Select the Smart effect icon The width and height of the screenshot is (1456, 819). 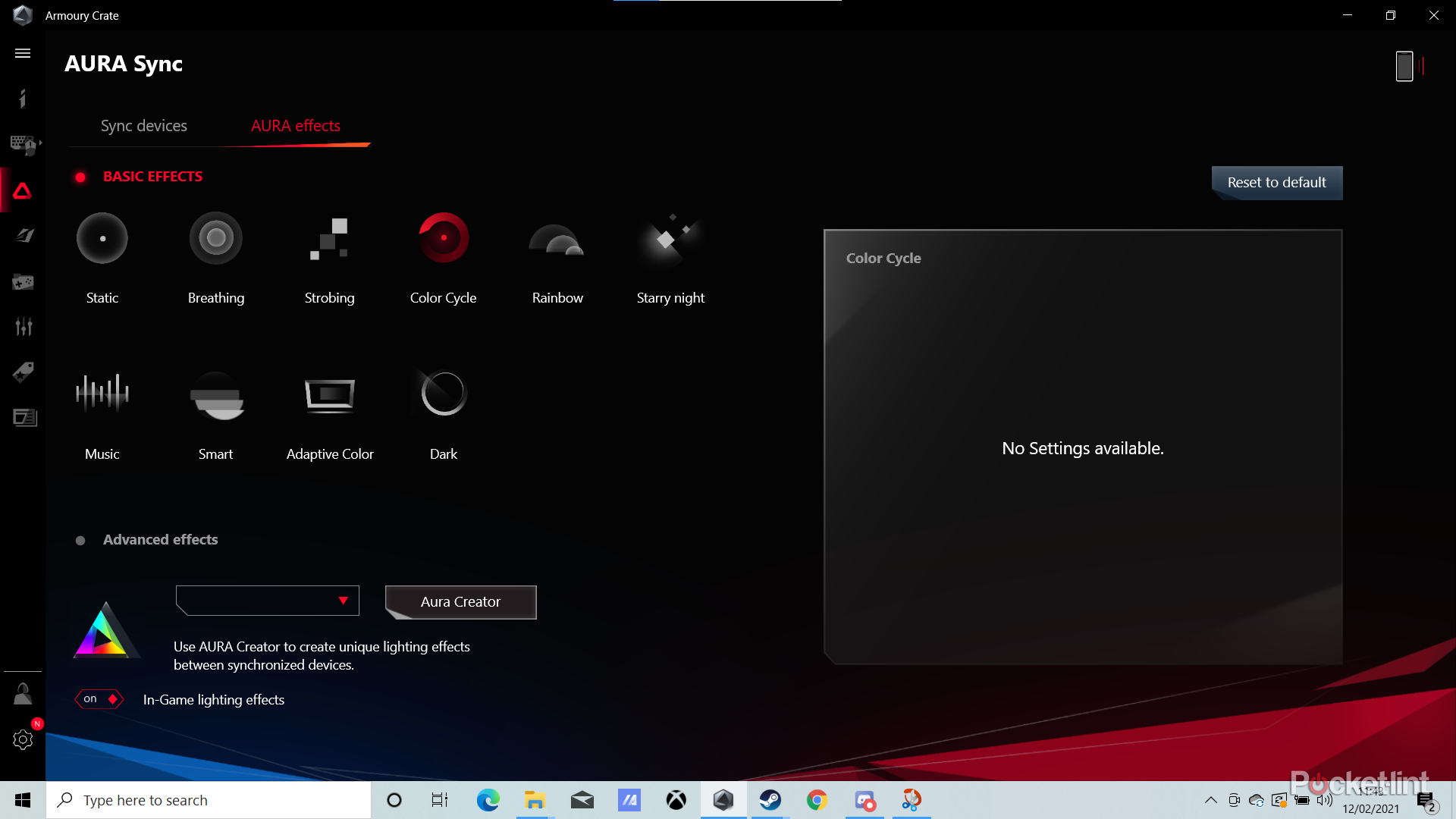(x=216, y=393)
